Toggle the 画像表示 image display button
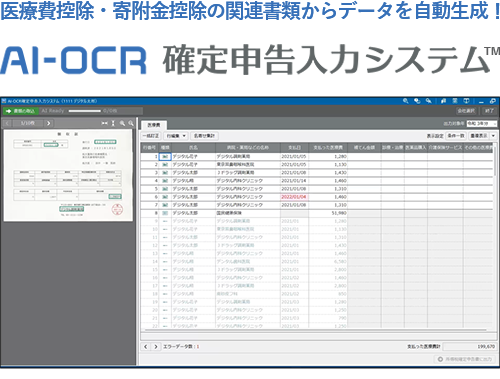500x379 pixels. point(479,136)
